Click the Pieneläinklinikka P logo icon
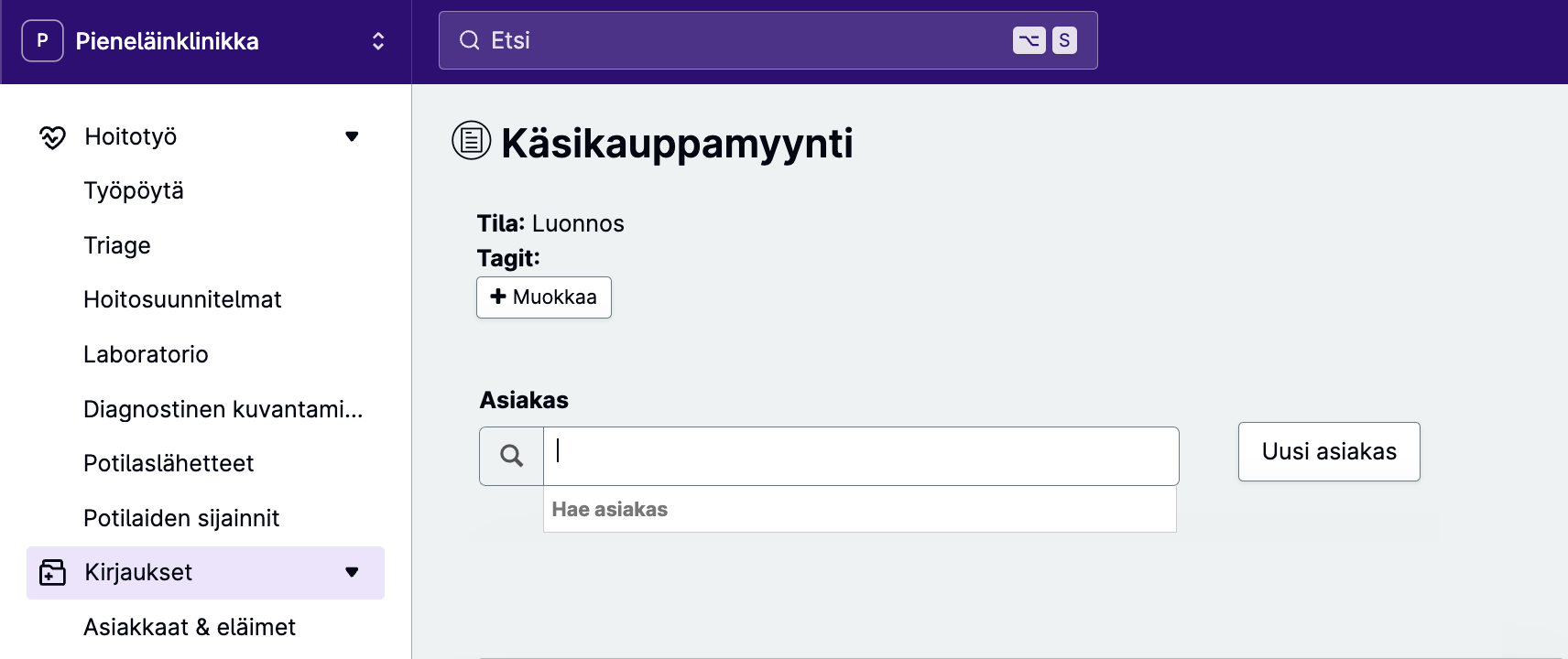The image size is (1568, 659). tap(42, 40)
